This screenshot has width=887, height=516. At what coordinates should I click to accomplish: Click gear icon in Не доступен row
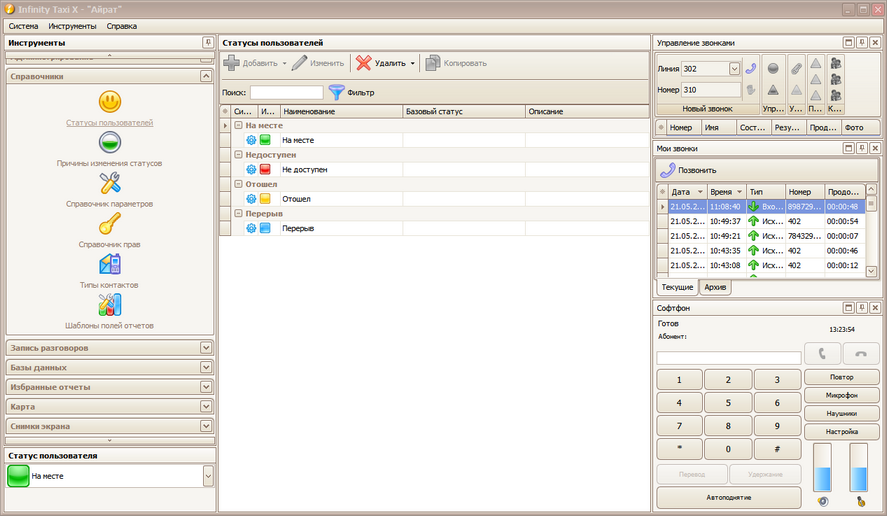pos(251,169)
